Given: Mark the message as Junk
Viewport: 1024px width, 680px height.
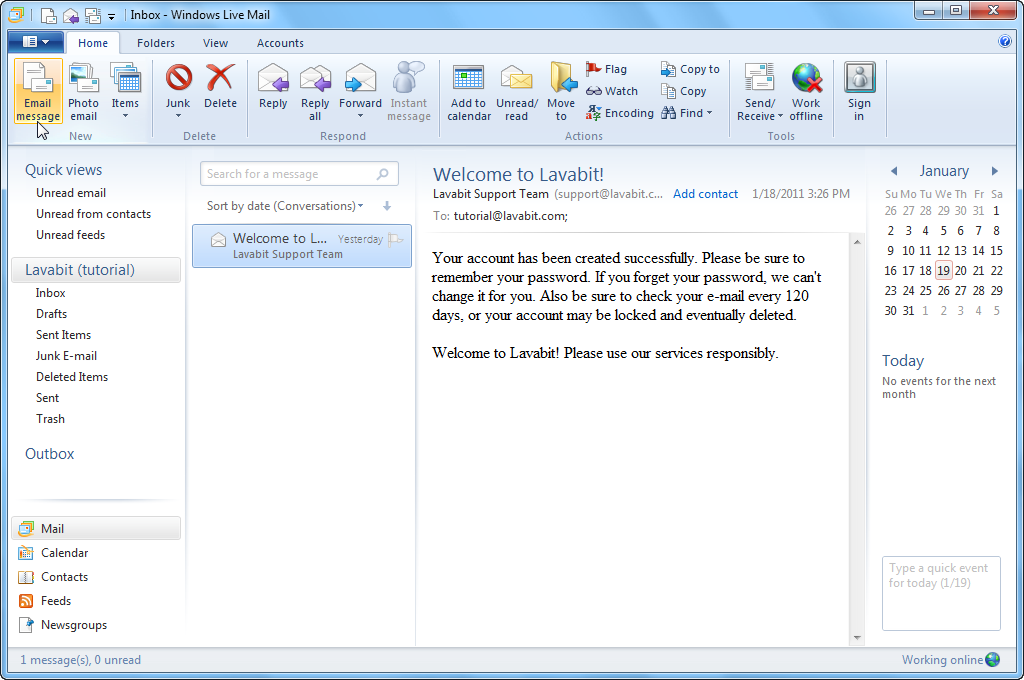Looking at the screenshot, I should pyautogui.click(x=177, y=90).
